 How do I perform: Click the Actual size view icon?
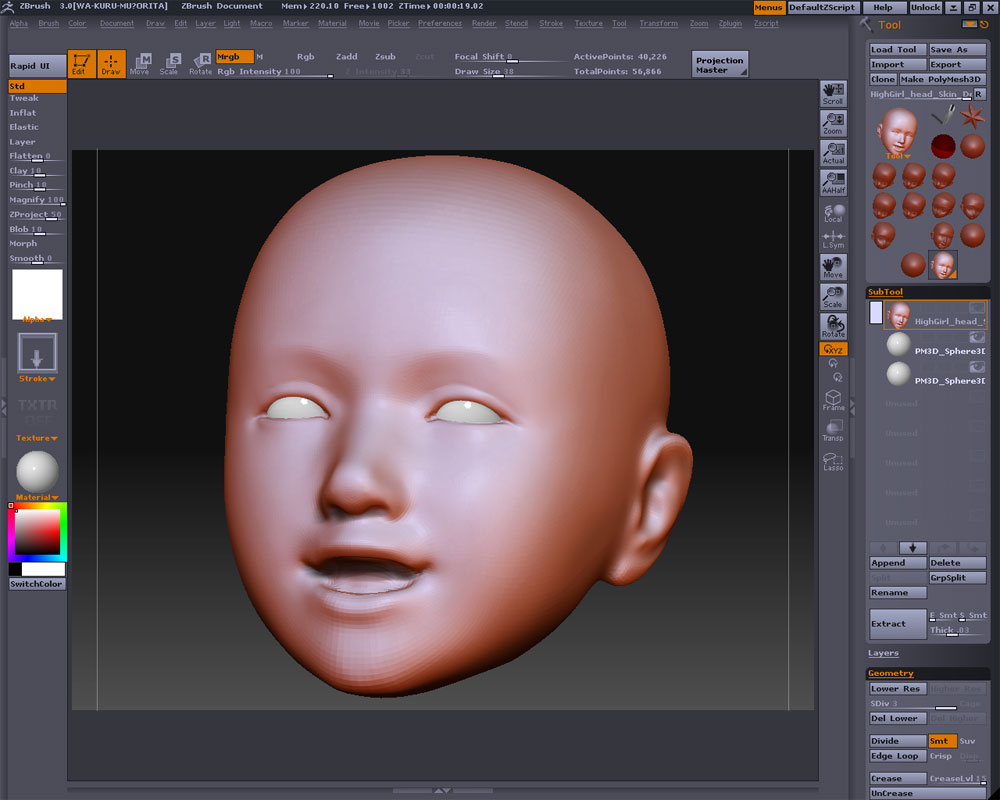(x=833, y=153)
